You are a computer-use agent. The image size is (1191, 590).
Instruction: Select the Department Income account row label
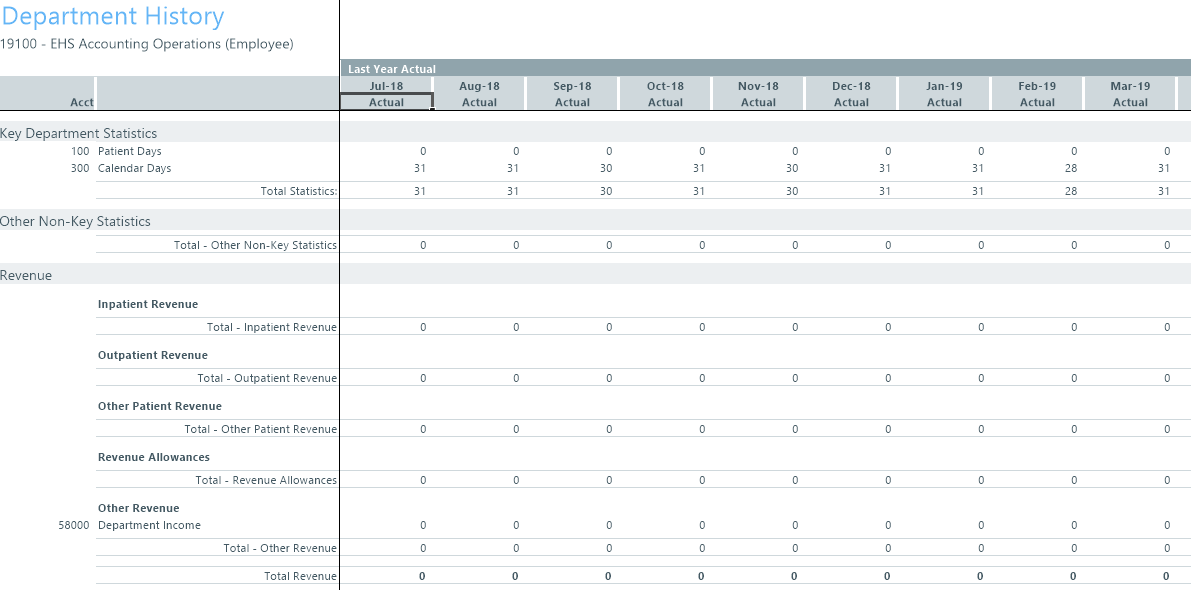click(149, 526)
